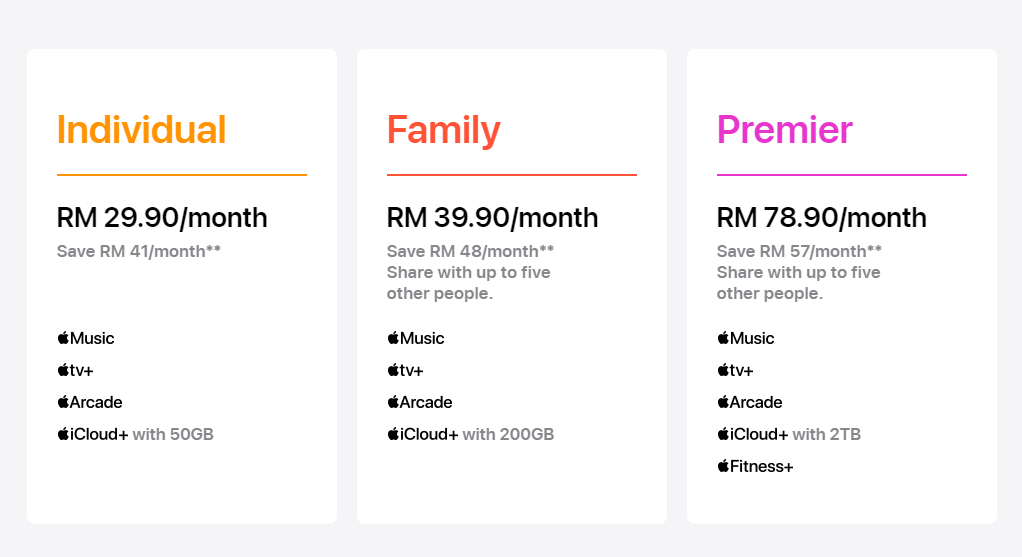Click the Apple tv+ logo in Family plan
The width and height of the screenshot is (1022, 557).
(x=405, y=370)
